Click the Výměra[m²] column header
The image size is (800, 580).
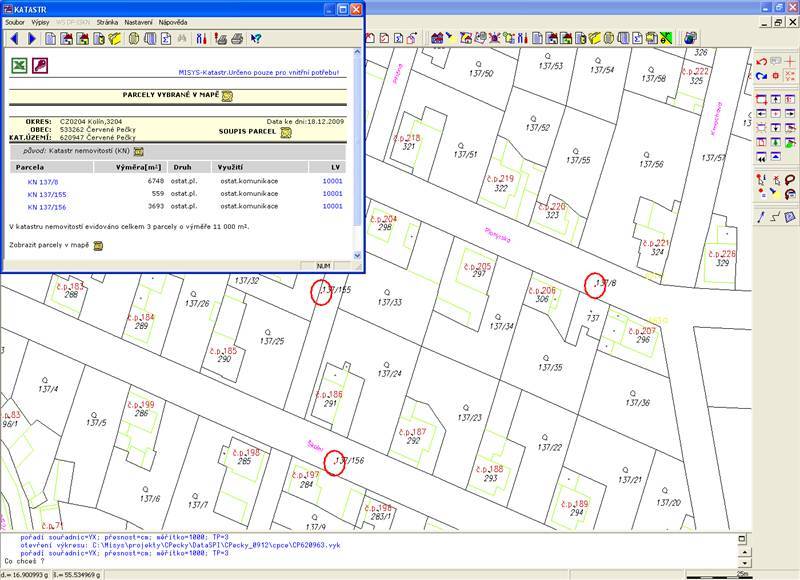(x=130, y=167)
